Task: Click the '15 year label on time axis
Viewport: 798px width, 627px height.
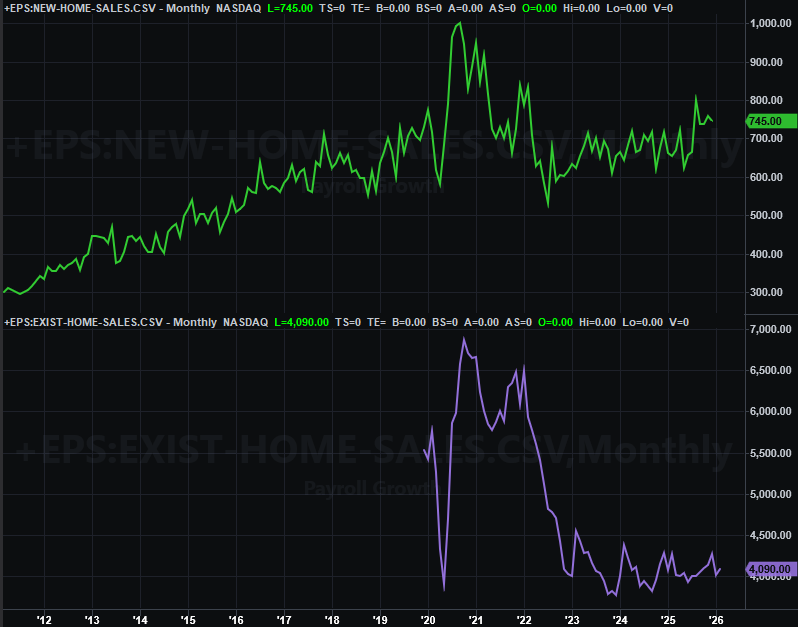Action: (188, 619)
